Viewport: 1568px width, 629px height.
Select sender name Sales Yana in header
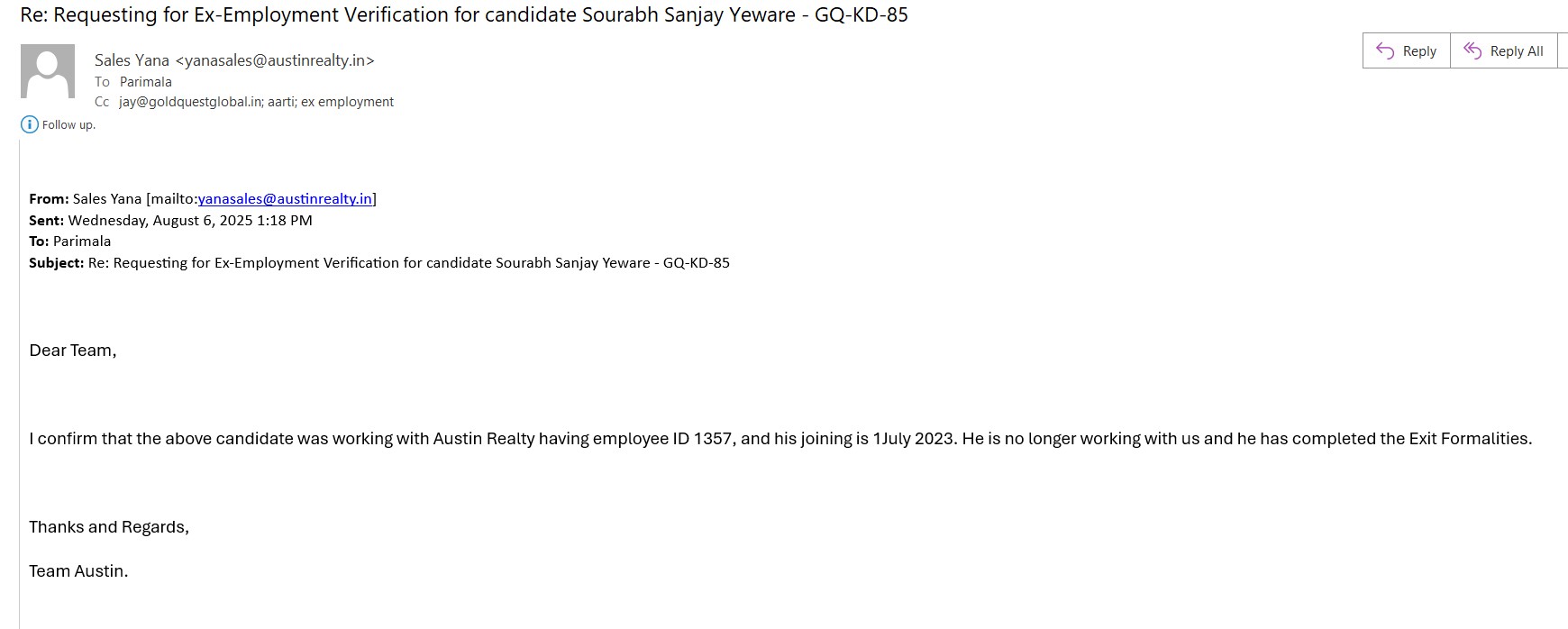(132, 60)
